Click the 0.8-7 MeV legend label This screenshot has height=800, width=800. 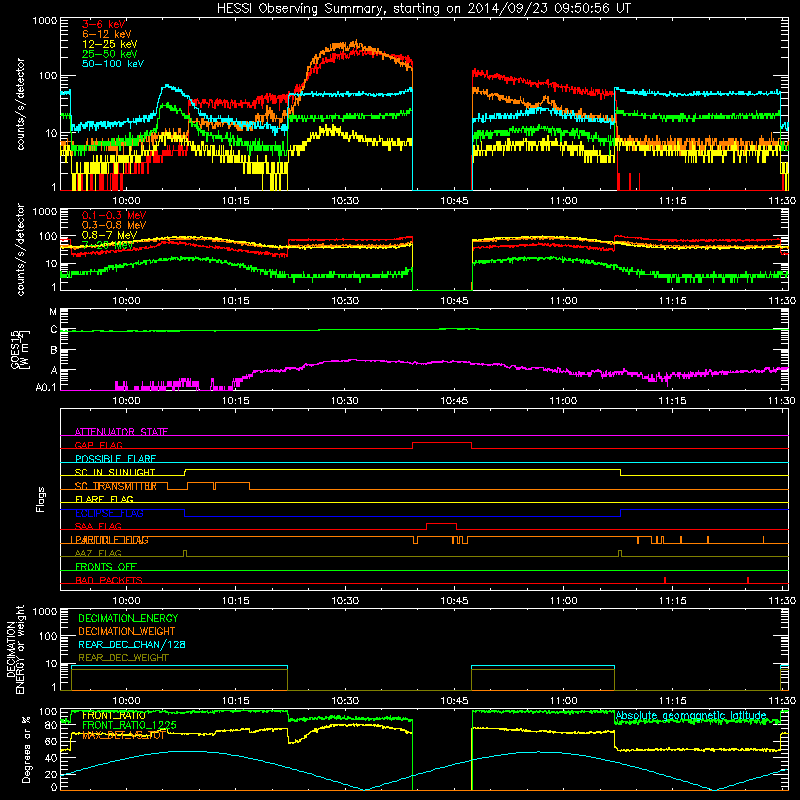(x=109, y=235)
